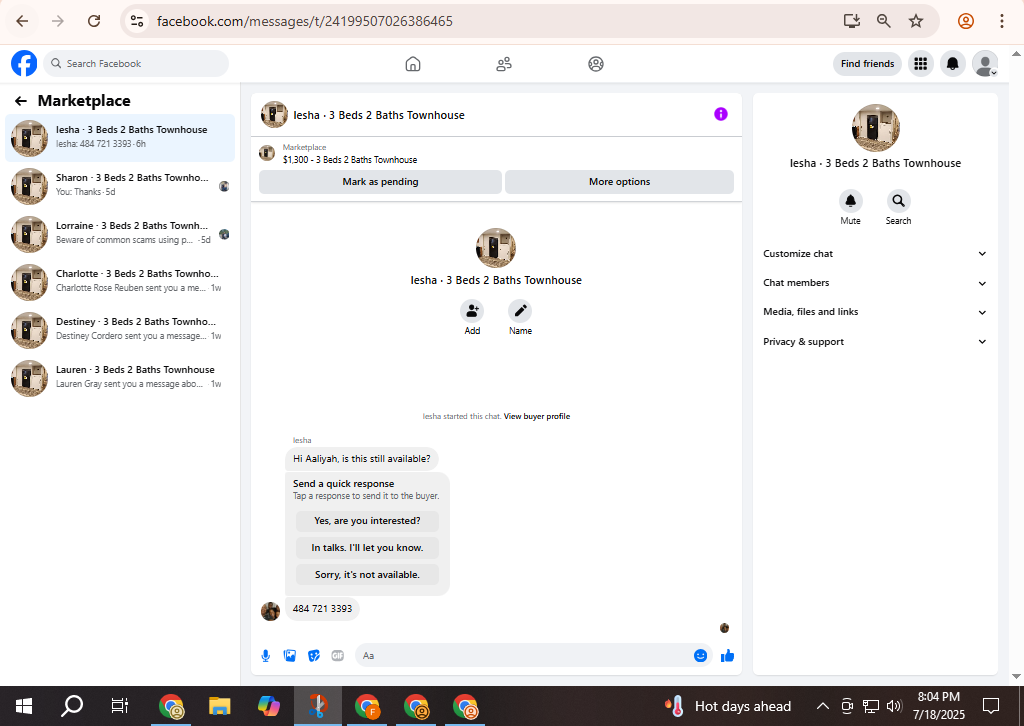The width and height of the screenshot is (1024, 726).
Task: Open the Destiney conversation in list
Action: tap(120, 330)
